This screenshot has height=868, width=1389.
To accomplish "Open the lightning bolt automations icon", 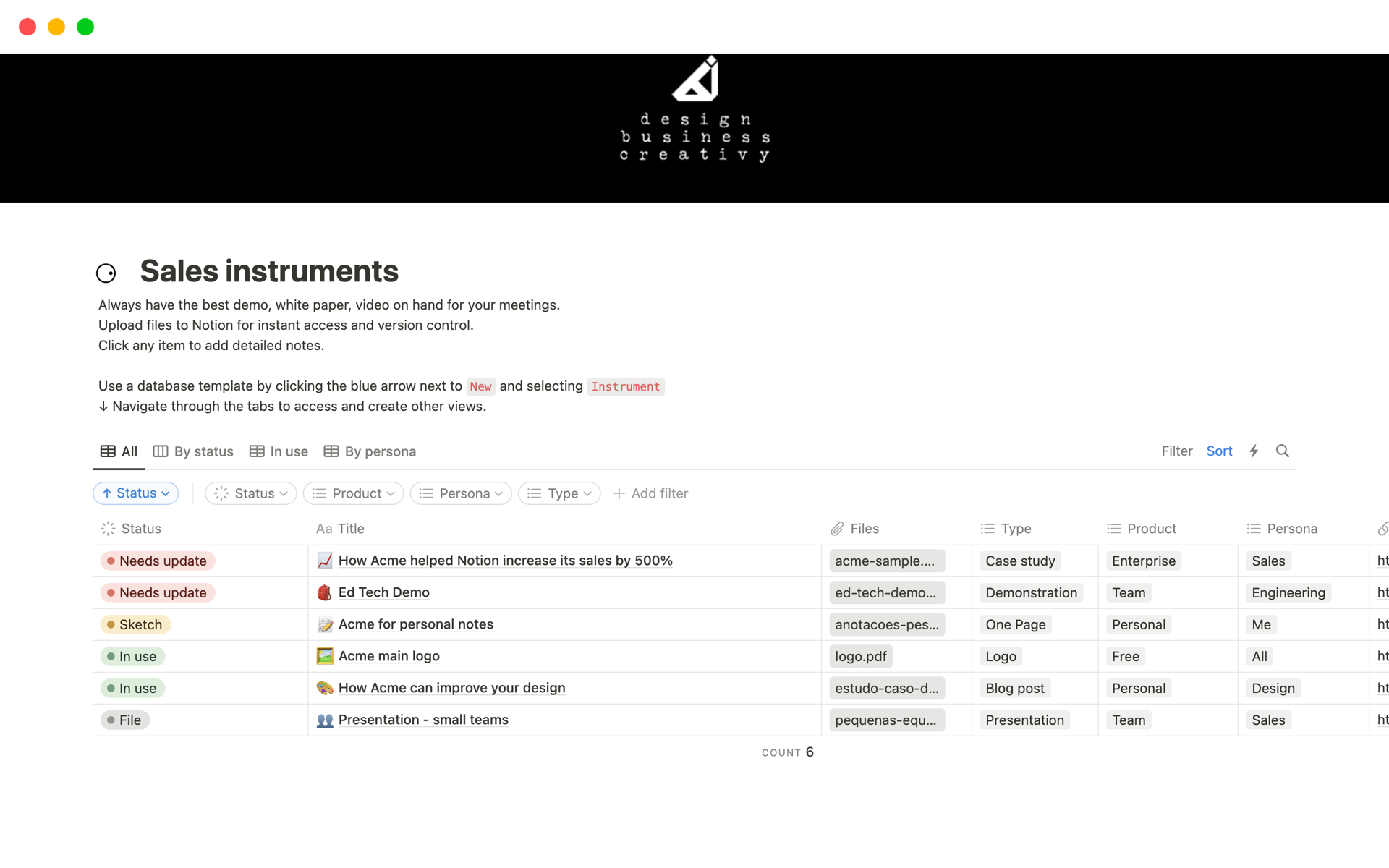I will (x=1254, y=451).
